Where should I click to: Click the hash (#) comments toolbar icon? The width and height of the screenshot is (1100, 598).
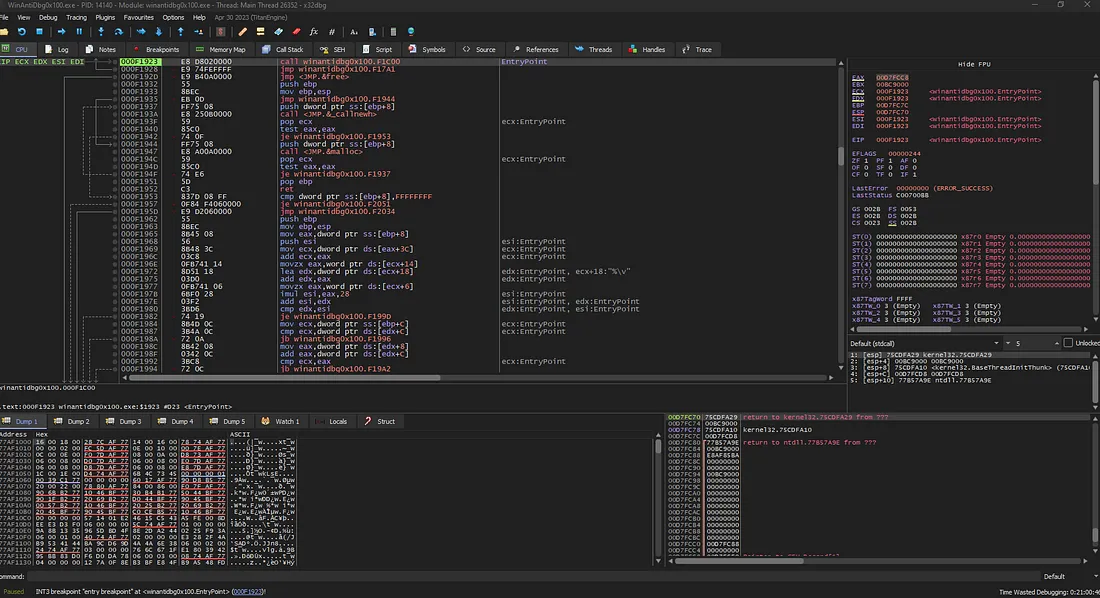click(332, 32)
